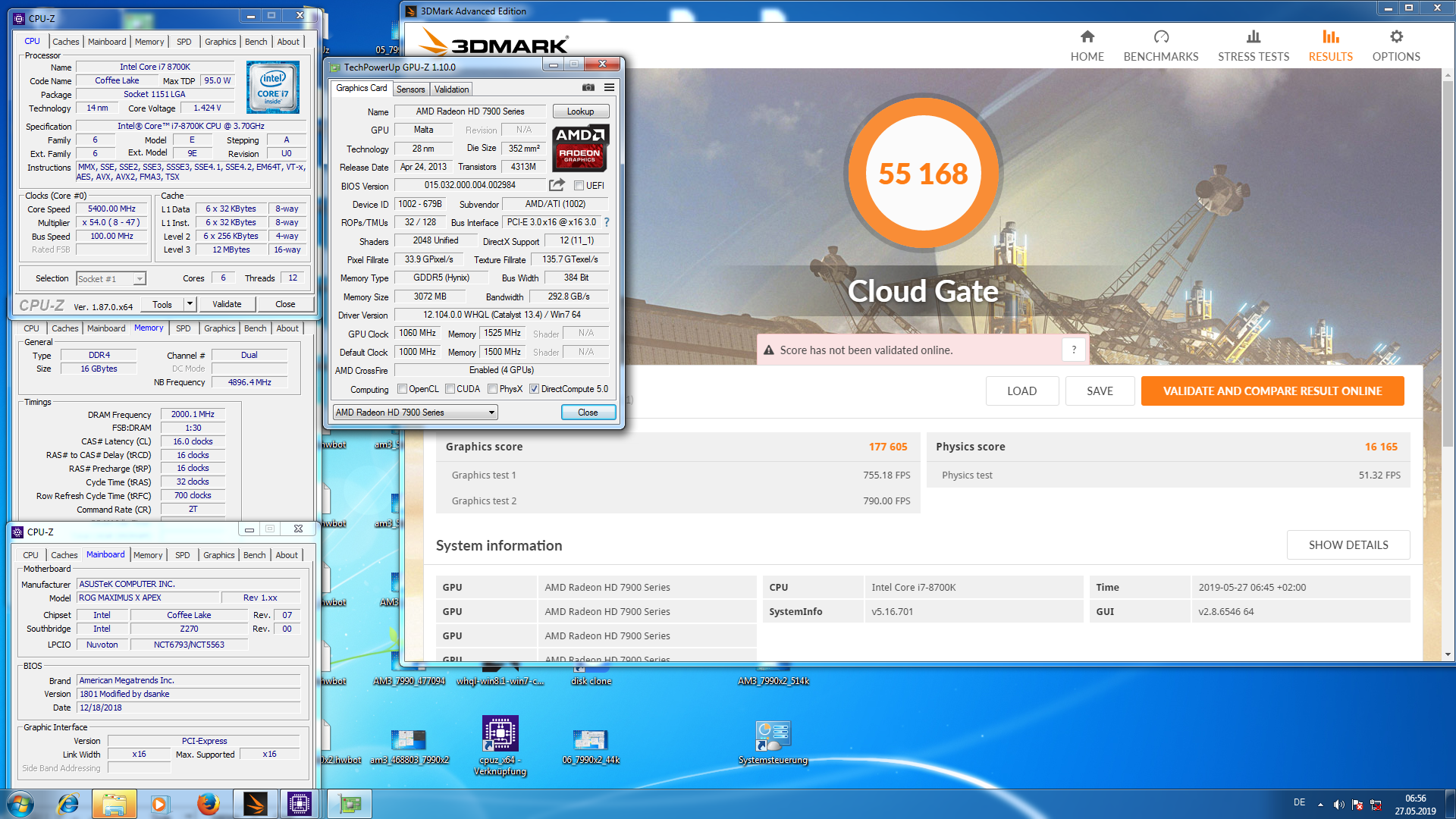This screenshot has width=1456, height=819.
Task: Click the Close button in GPU-Z
Action: 588,412
